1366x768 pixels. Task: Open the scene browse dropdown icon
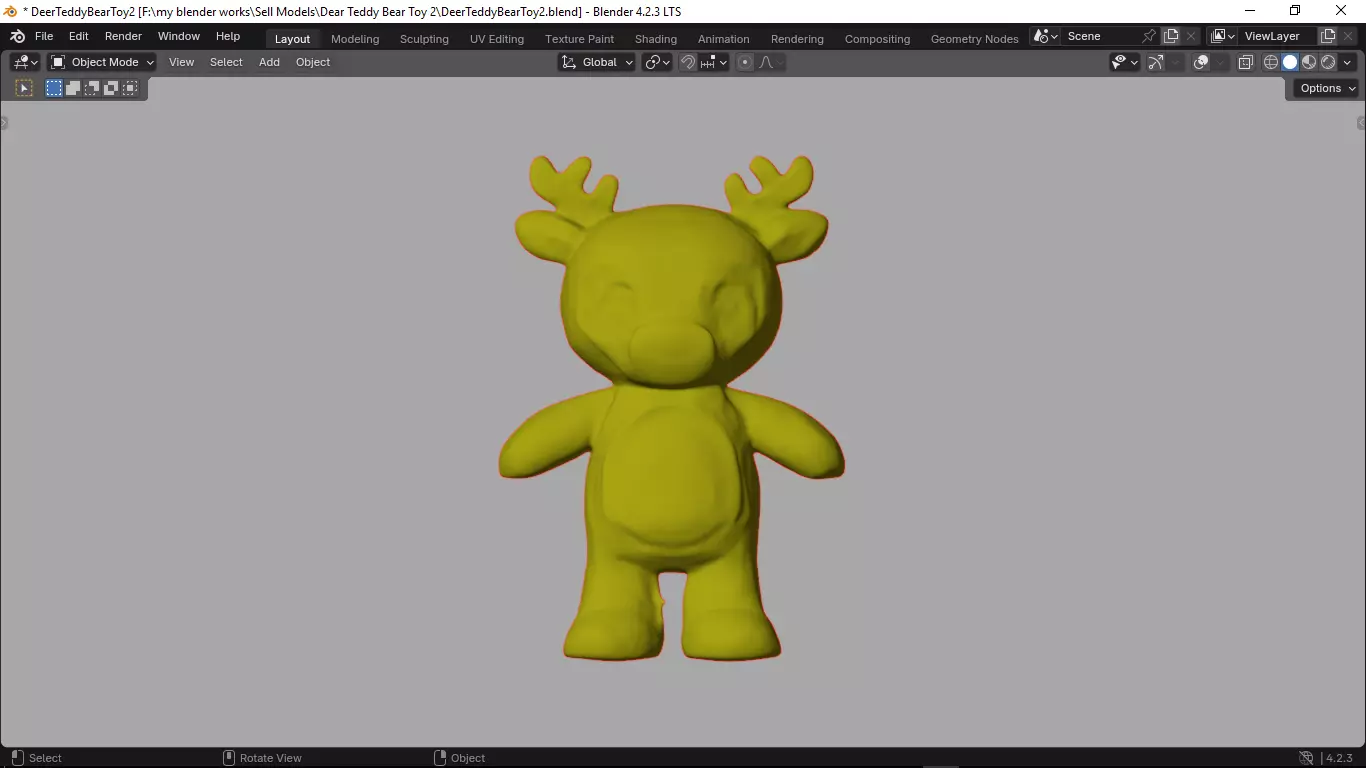tap(1046, 36)
